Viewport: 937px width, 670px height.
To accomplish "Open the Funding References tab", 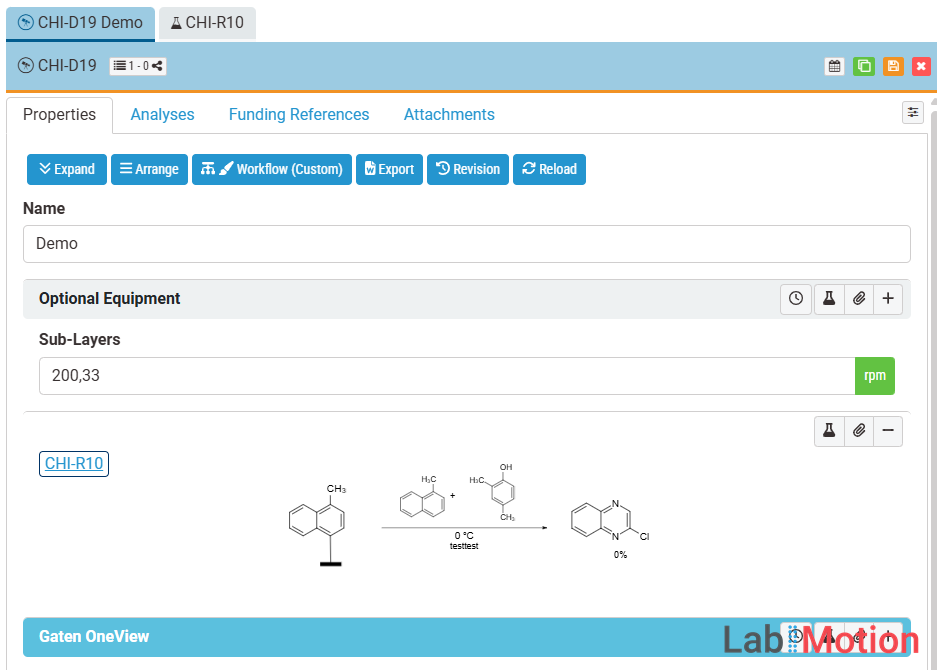I will 299,115.
